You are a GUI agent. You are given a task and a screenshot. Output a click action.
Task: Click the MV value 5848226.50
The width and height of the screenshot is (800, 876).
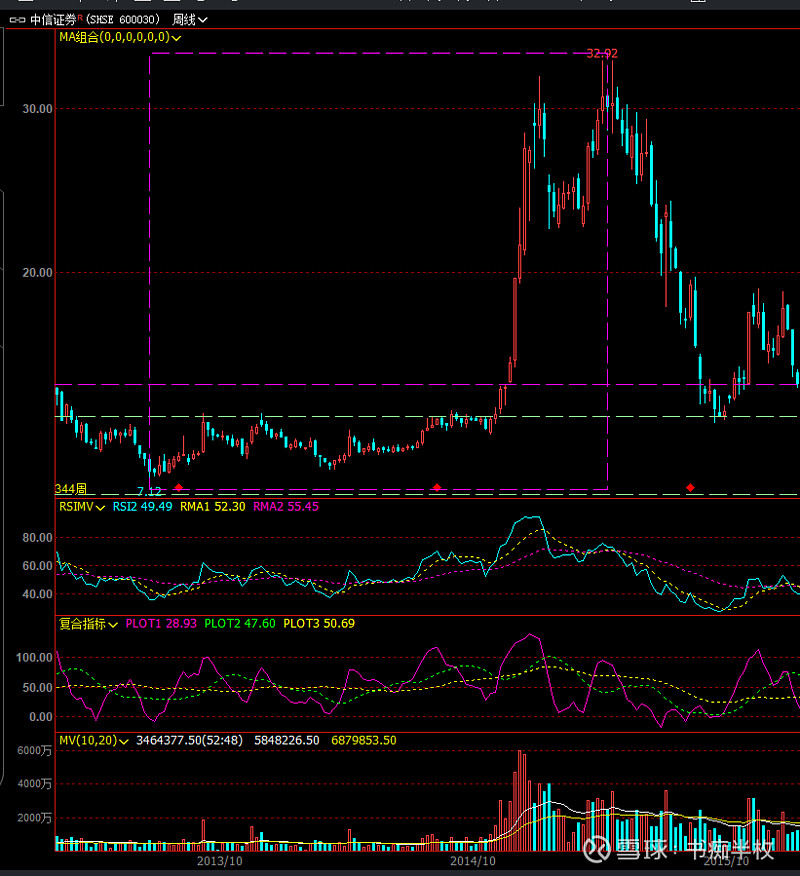pos(287,740)
